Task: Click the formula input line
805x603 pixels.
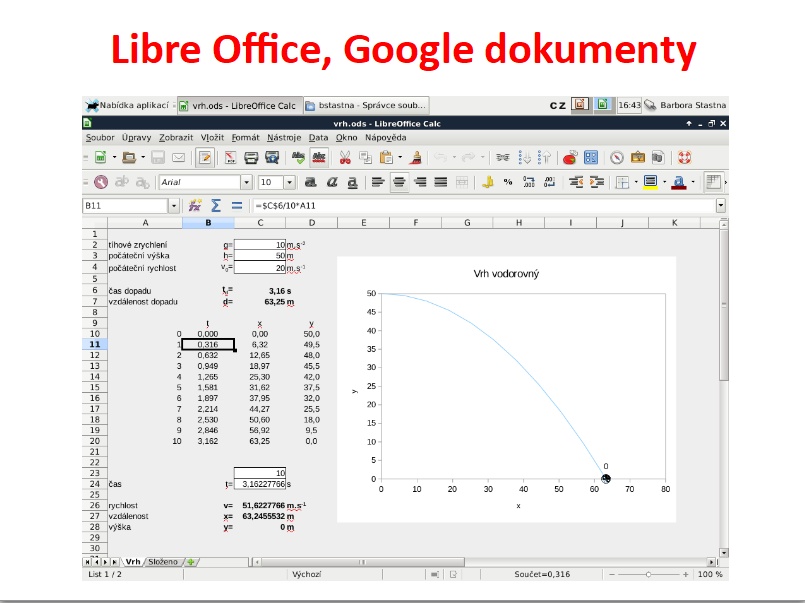Action: tap(484, 206)
